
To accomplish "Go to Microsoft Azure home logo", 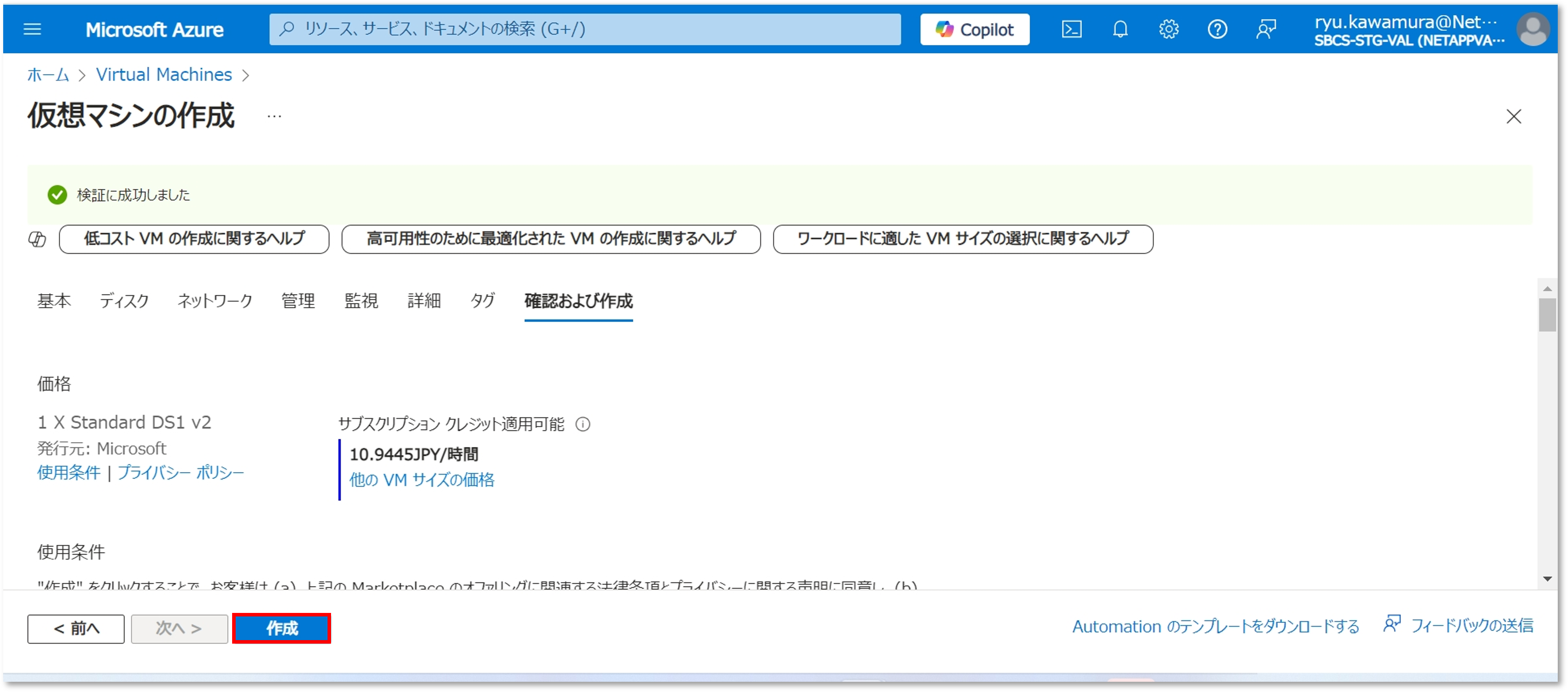I will (x=154, y=29).
